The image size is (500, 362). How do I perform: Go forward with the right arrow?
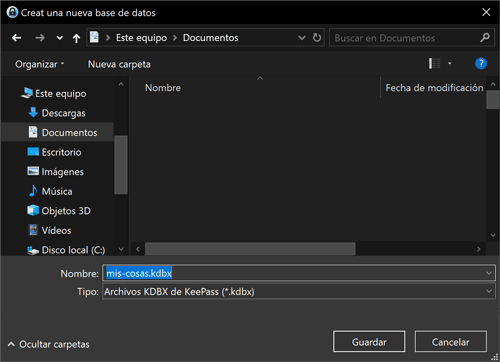pyautogui.click(x=40, y=38)
